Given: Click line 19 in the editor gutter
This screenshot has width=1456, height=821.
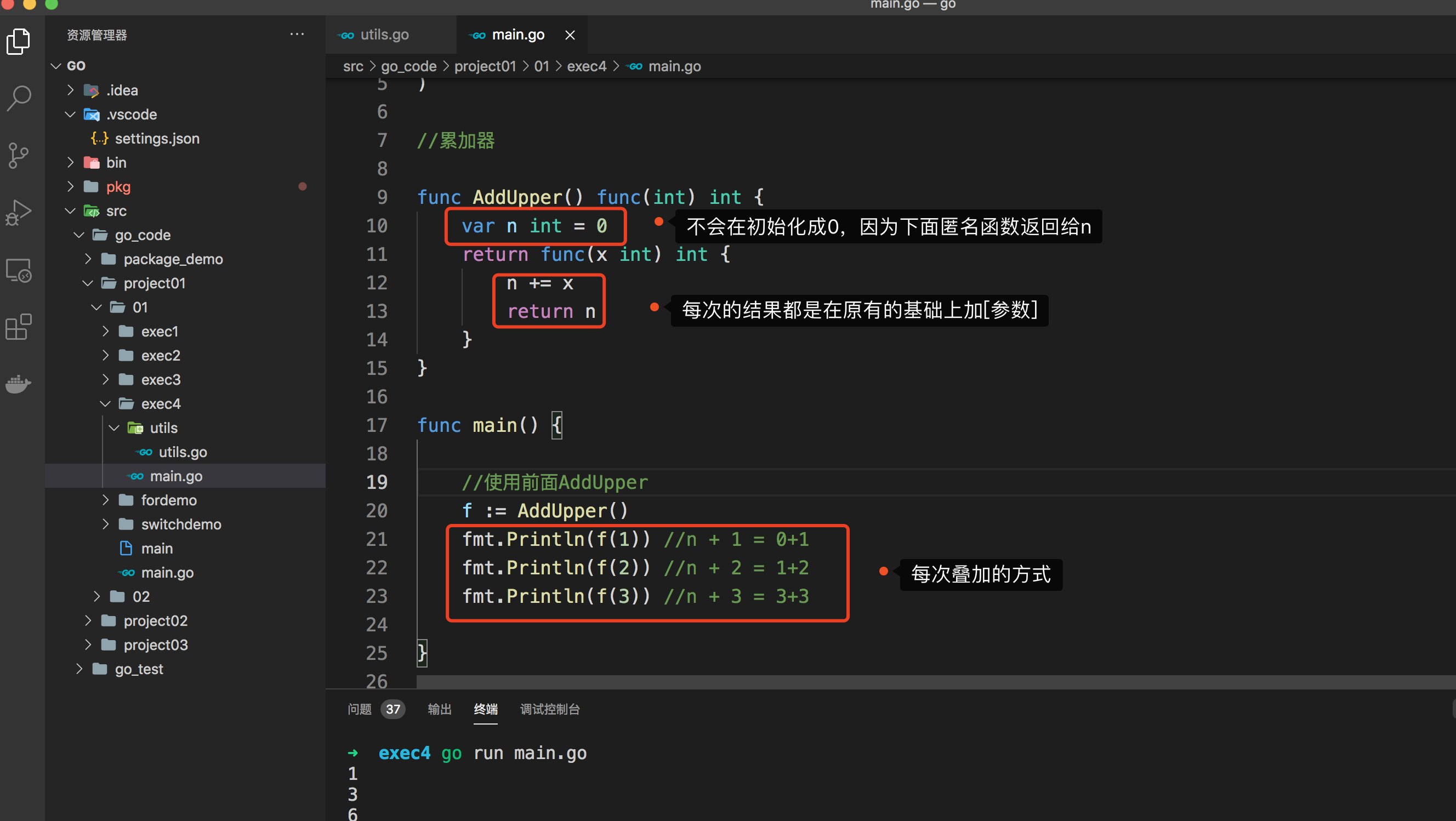Looking at the screenshot, I should click(x=377, y=482).
